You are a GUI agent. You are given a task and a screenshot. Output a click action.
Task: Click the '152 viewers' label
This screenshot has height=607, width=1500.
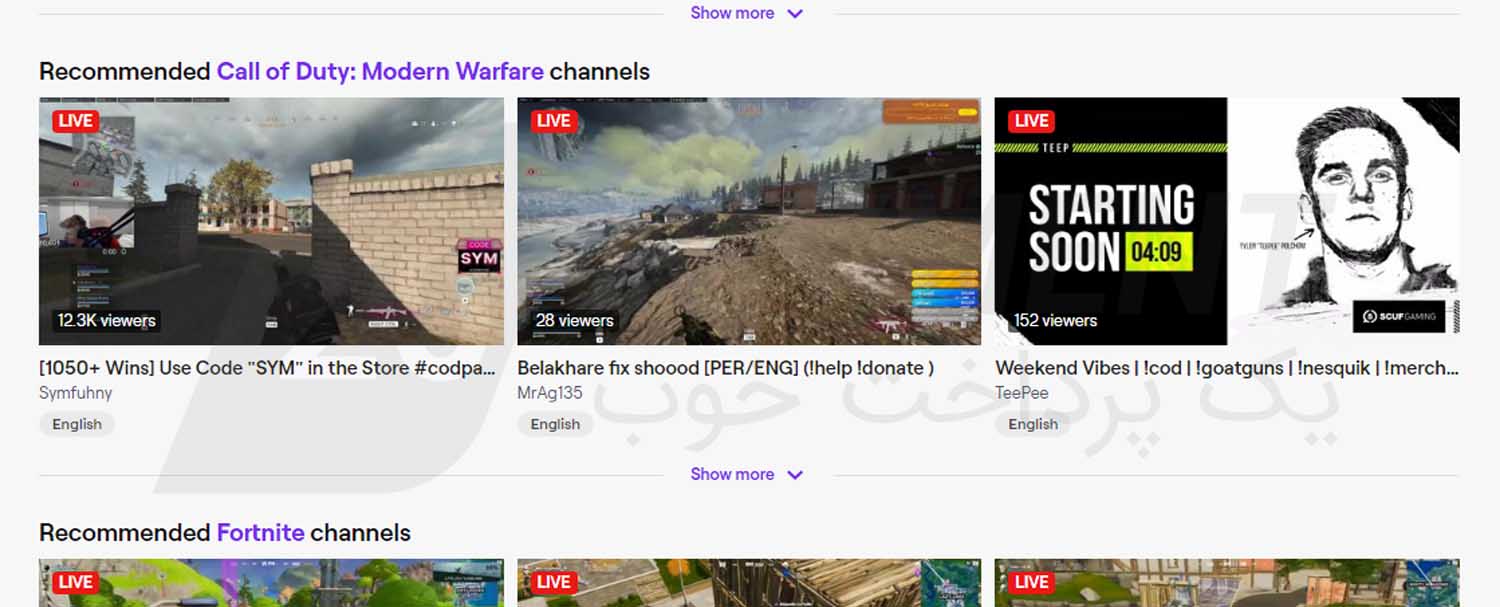click(1055, 321)
